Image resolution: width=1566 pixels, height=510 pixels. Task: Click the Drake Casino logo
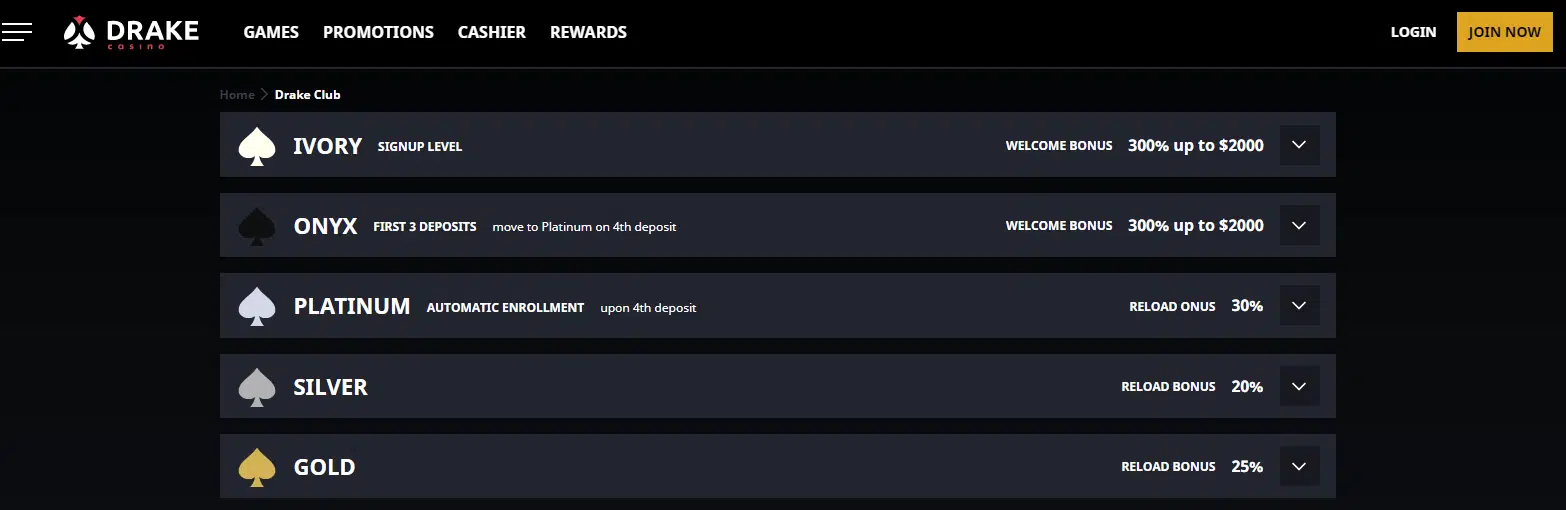pyautogui.click(x=131, y=32)
